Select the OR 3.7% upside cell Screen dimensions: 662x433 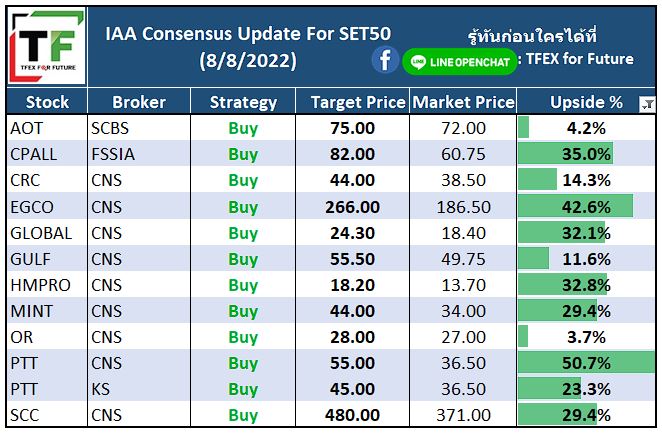[586, 337]
